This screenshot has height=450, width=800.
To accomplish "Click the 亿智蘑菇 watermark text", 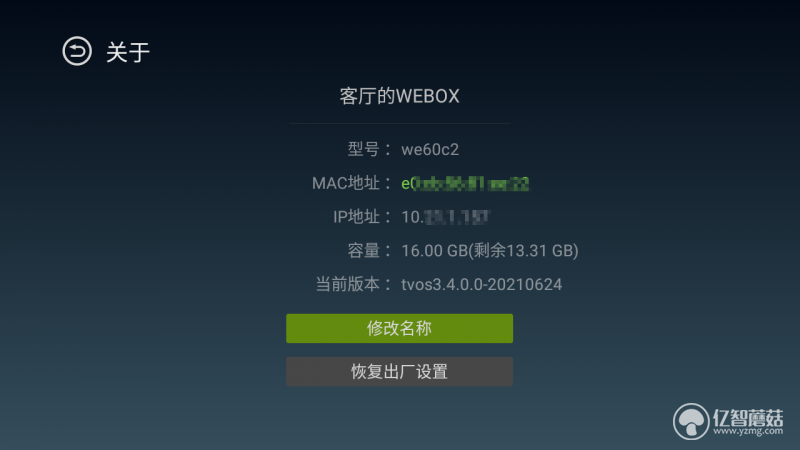I will click(x=748, y=418).
